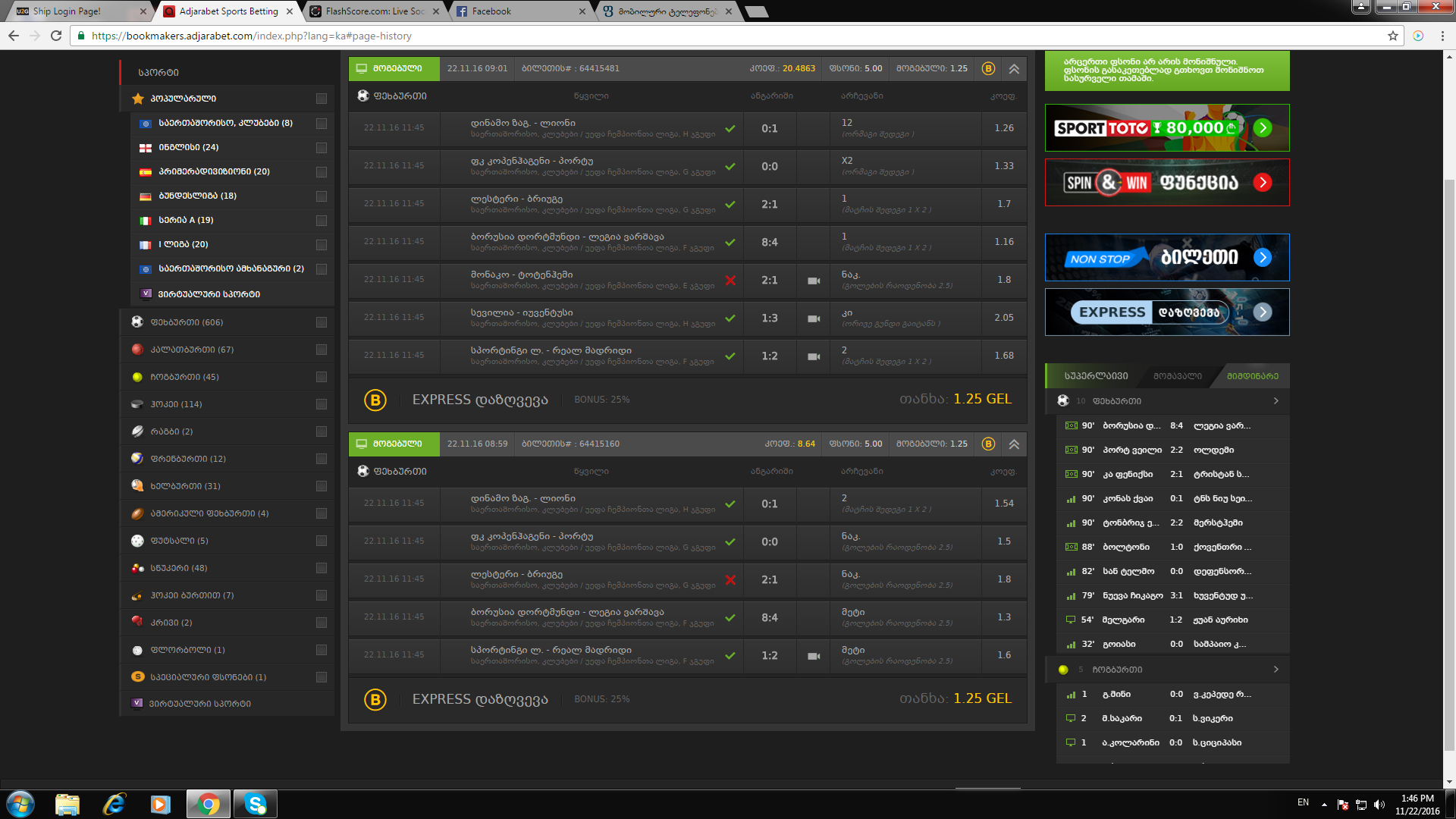1456x819 pixels.
Task: Click video camera icon in Sporting - Real Madrid row
Action: coord(814,356)
